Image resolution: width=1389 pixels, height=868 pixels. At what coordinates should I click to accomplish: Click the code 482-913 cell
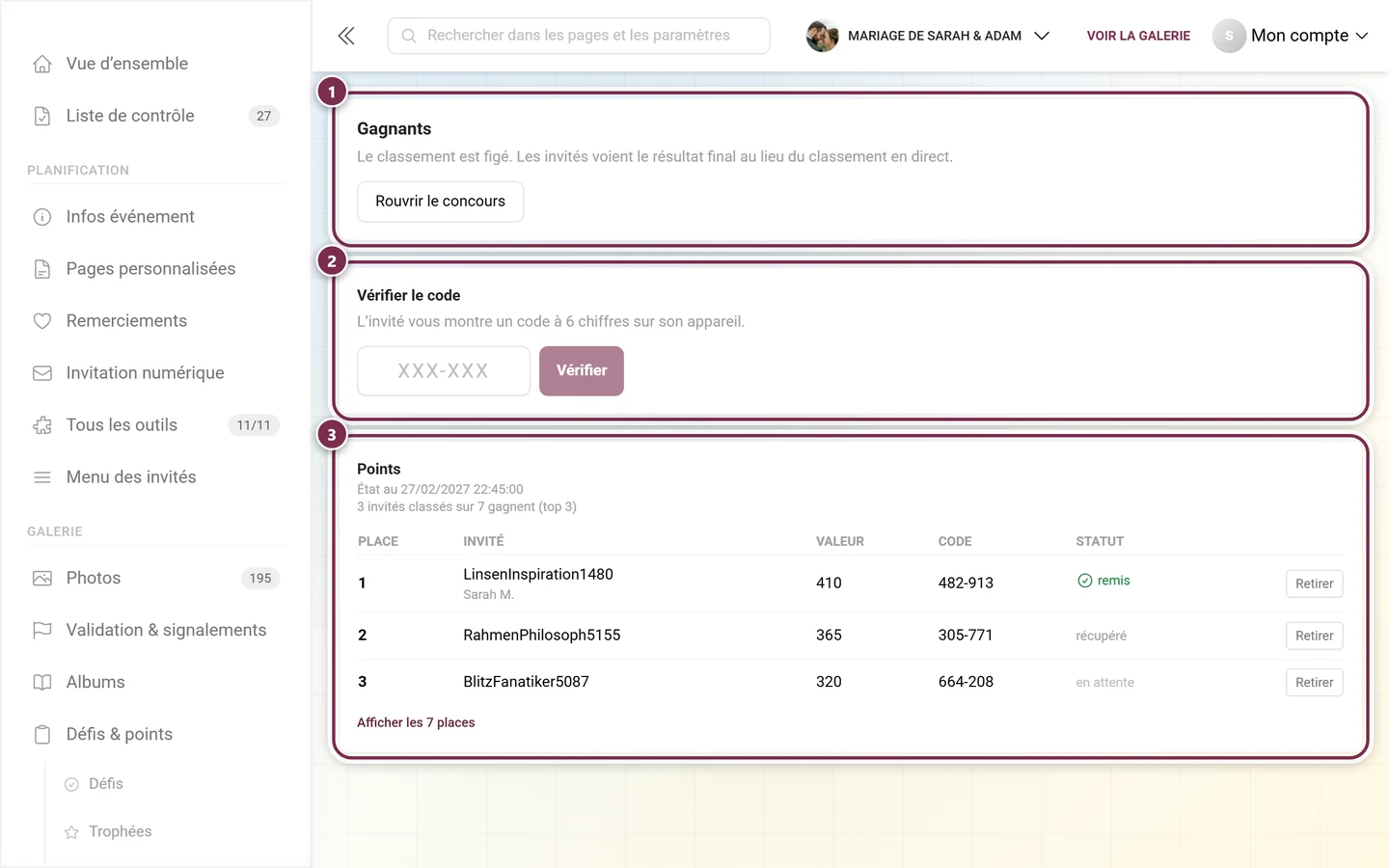(966, 583)
